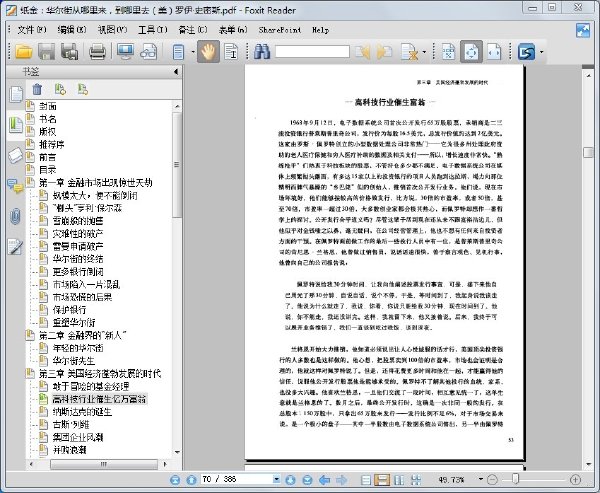Go to last page button
600x493 pixels.
(x=307, y=480)
